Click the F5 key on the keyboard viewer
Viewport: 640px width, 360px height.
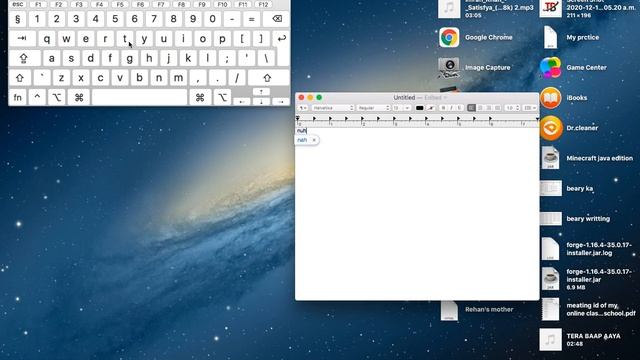(120, 4)
